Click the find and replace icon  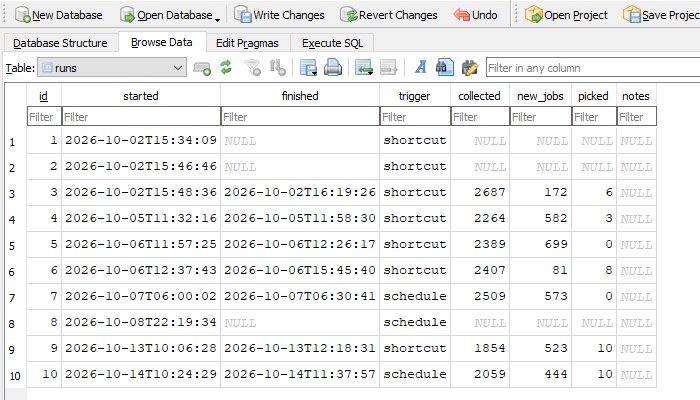[x=469, y=68]
